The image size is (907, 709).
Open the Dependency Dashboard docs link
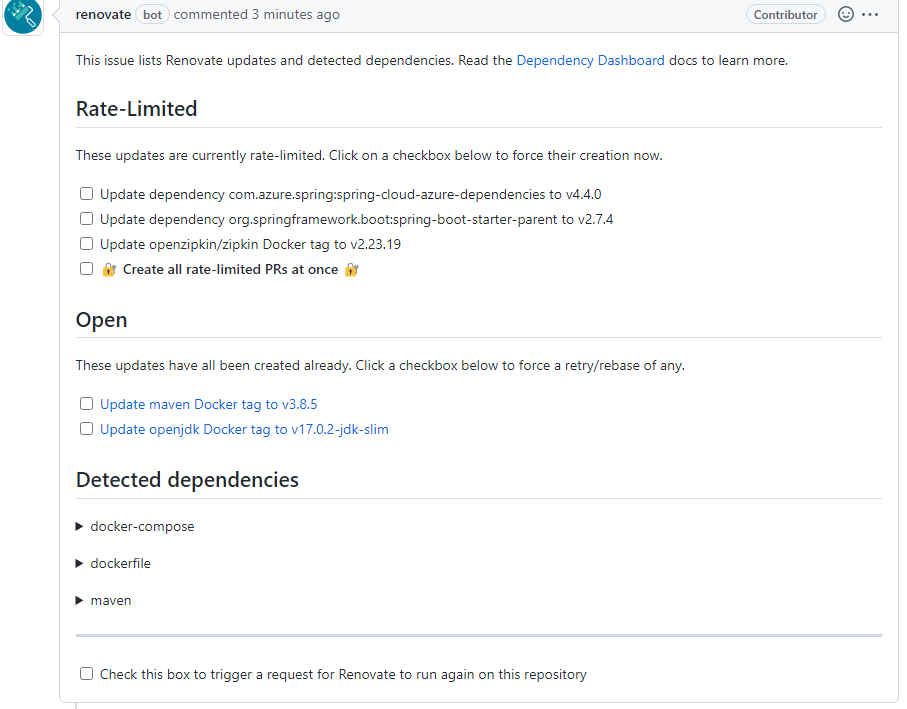[590, 61]
